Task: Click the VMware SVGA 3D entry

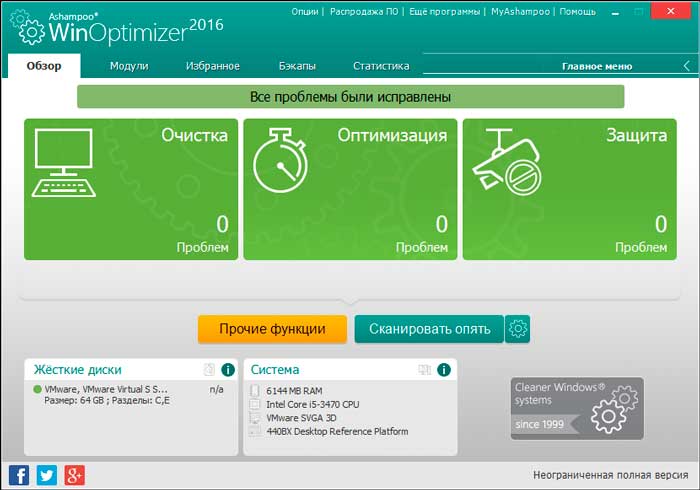Action: [x=301, y=418]
